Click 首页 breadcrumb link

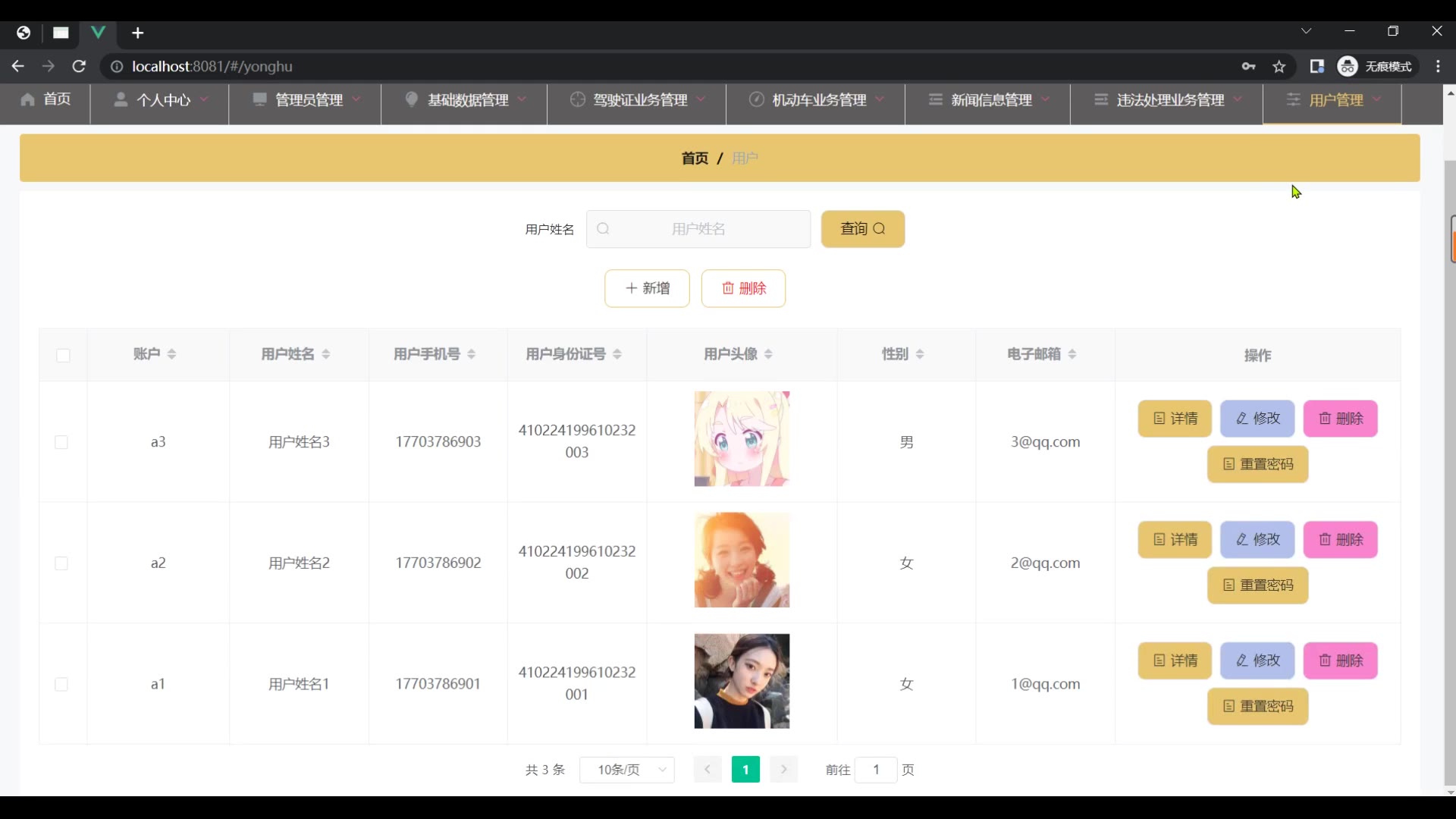(695, 158)
